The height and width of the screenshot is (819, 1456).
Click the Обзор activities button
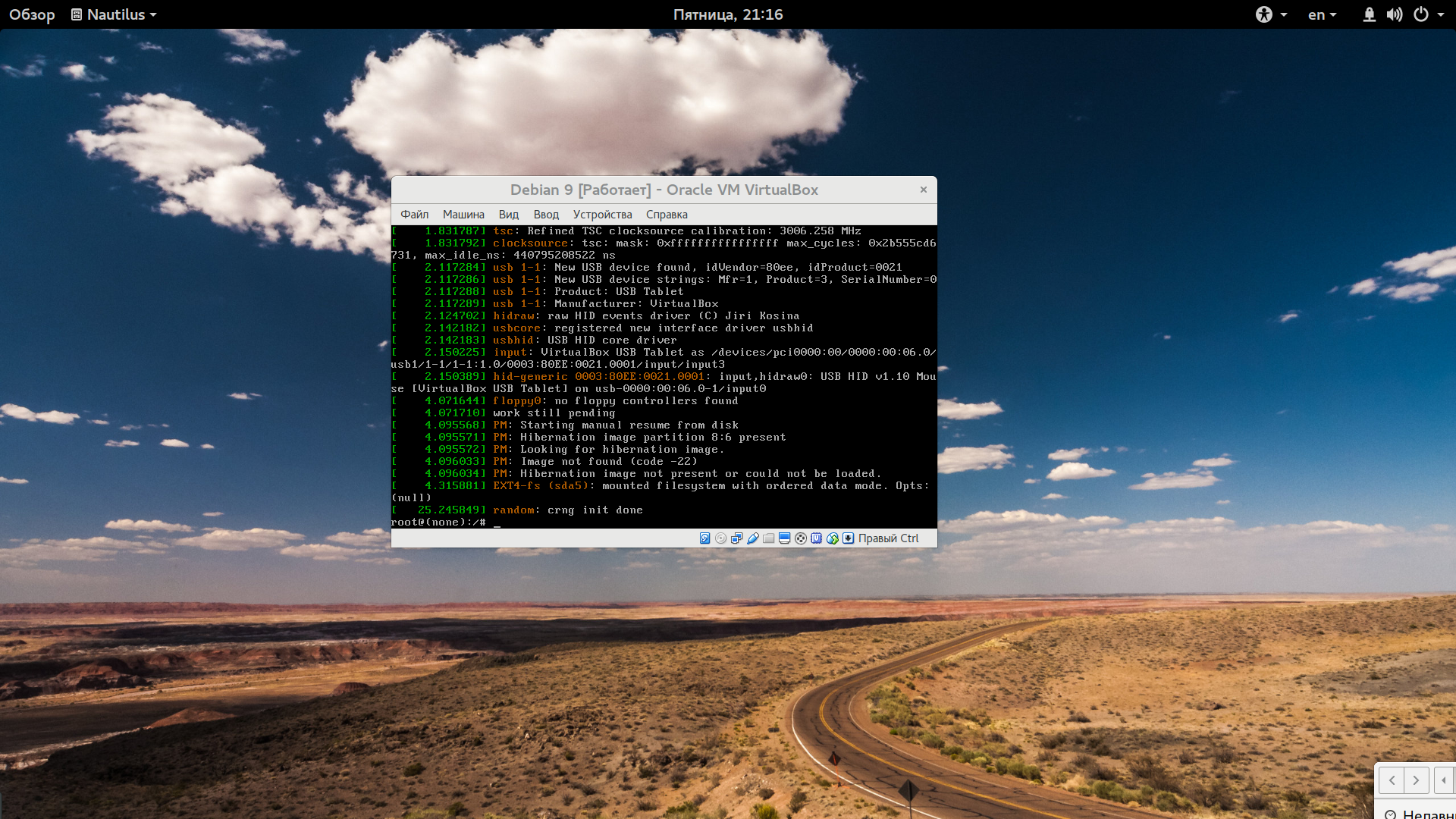click(32, 14)
